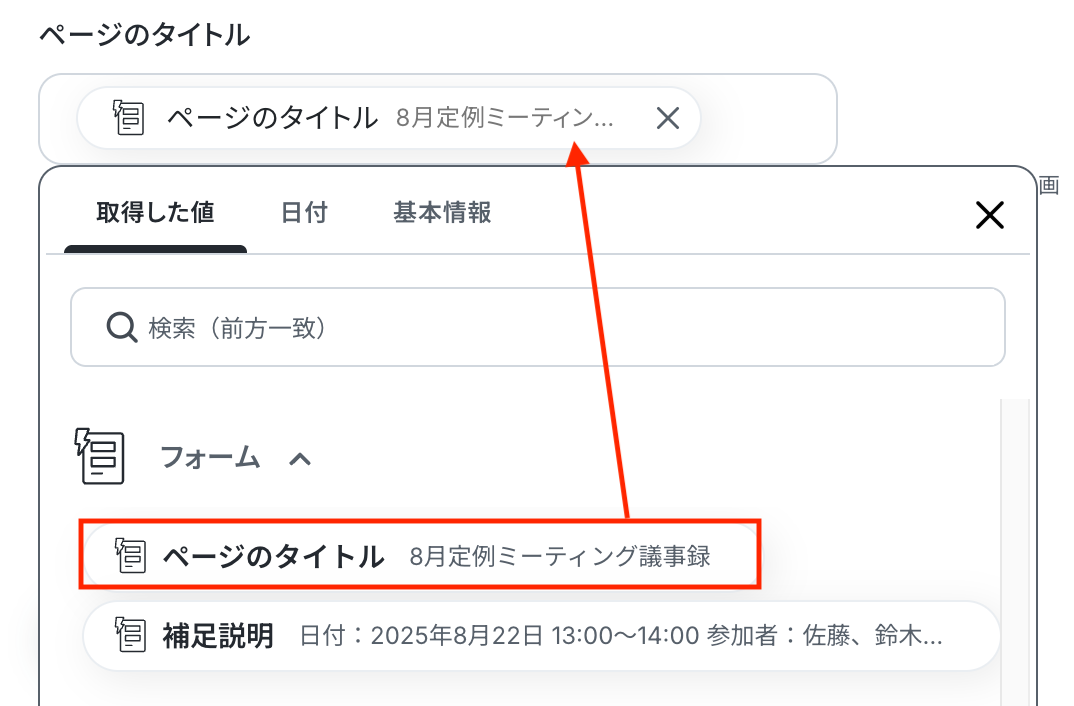Image resolution: width=1074 pixels, height=706 pixels.
Task: Click the ページのタイトル text in the chip
Action: click(x=272, y=118)
